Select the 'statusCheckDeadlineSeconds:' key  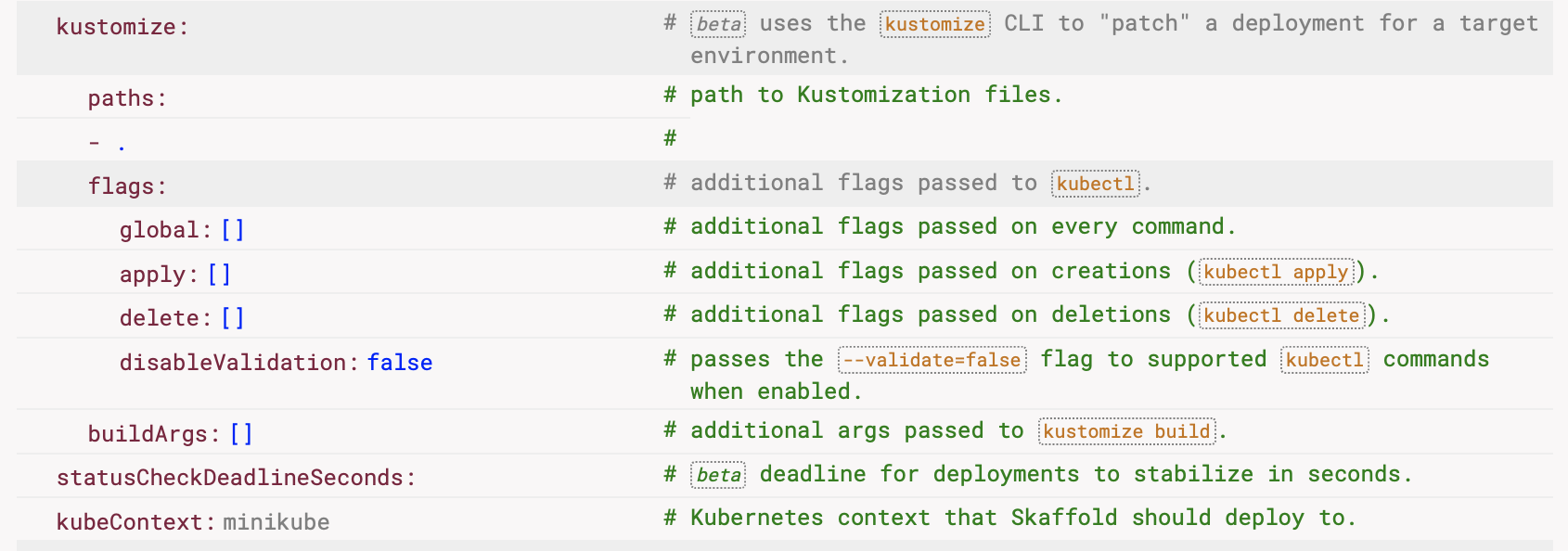click(236, 478)
